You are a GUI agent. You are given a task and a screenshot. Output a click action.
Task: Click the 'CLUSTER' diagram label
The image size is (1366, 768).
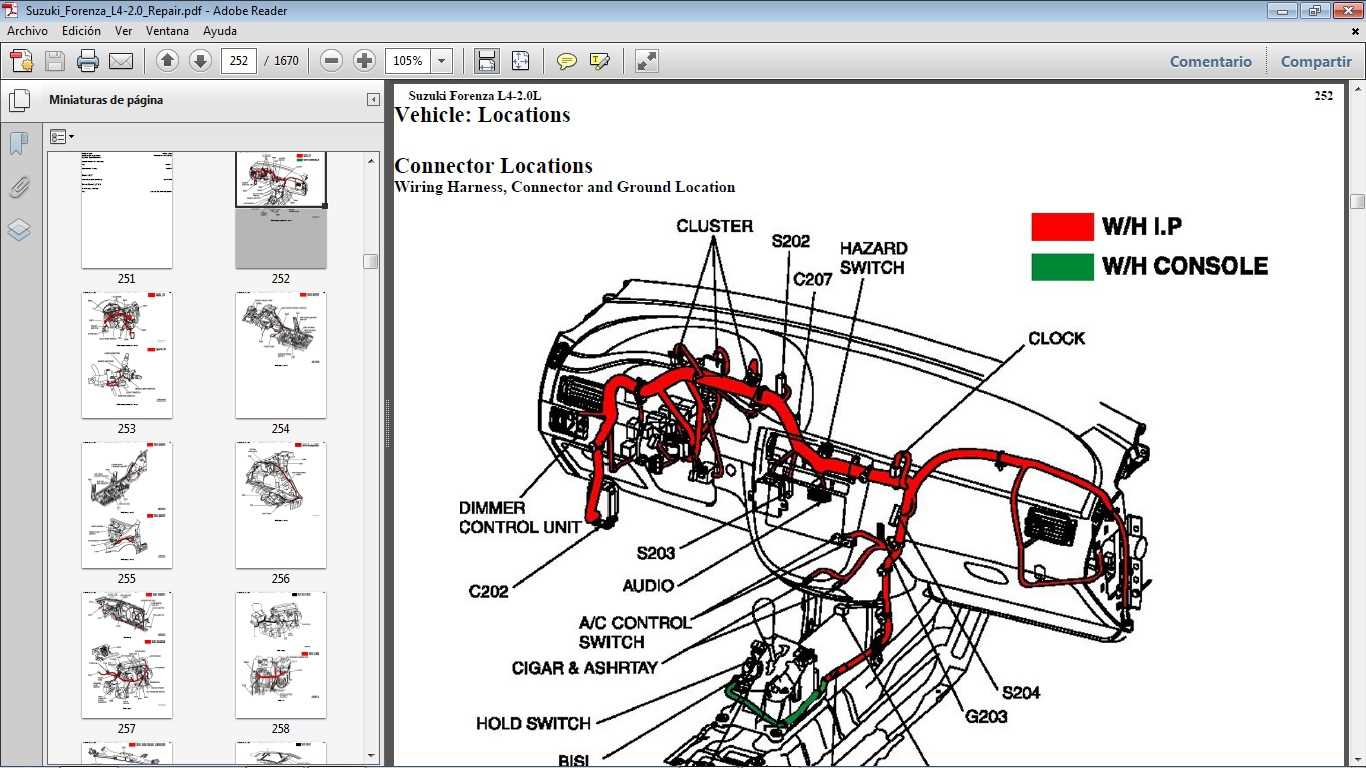click(715, 227)
